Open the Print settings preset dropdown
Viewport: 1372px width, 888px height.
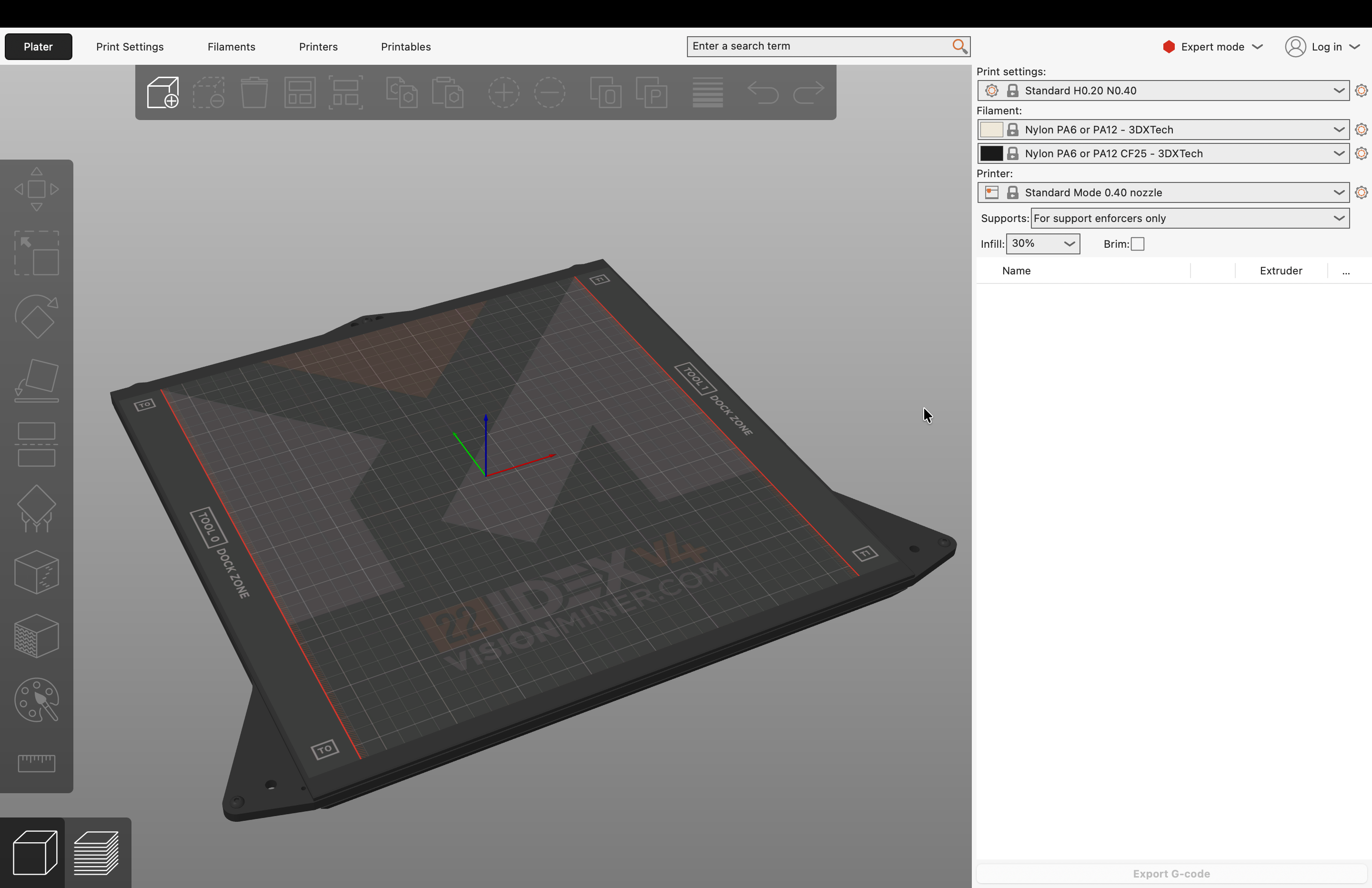1163,91
